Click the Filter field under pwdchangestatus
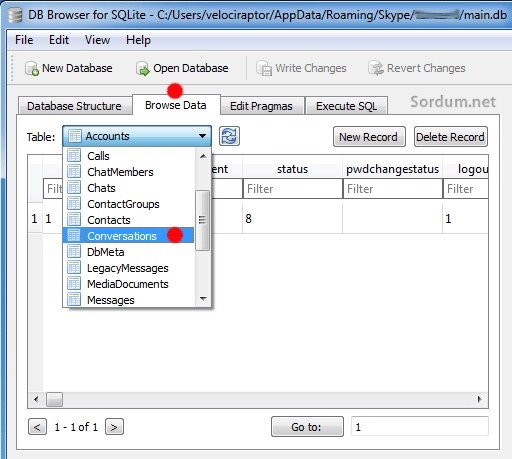 click(393, 189)
